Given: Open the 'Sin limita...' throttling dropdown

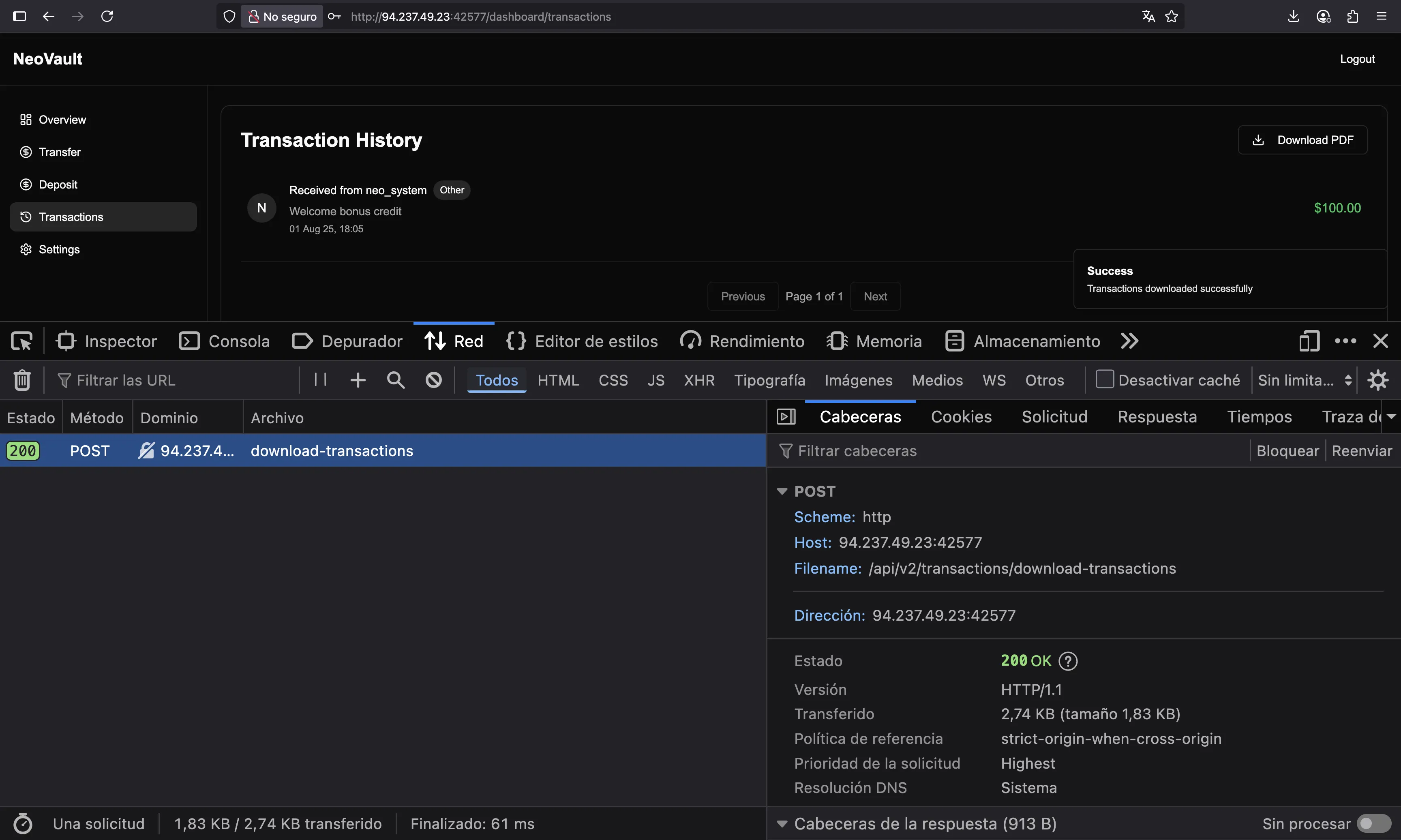Looking at the screenshot, I should point(1305,380).
